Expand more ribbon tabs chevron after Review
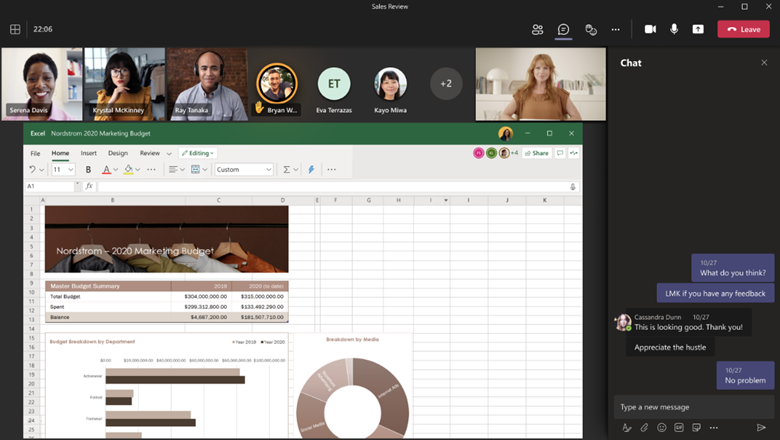 point(169,154)
